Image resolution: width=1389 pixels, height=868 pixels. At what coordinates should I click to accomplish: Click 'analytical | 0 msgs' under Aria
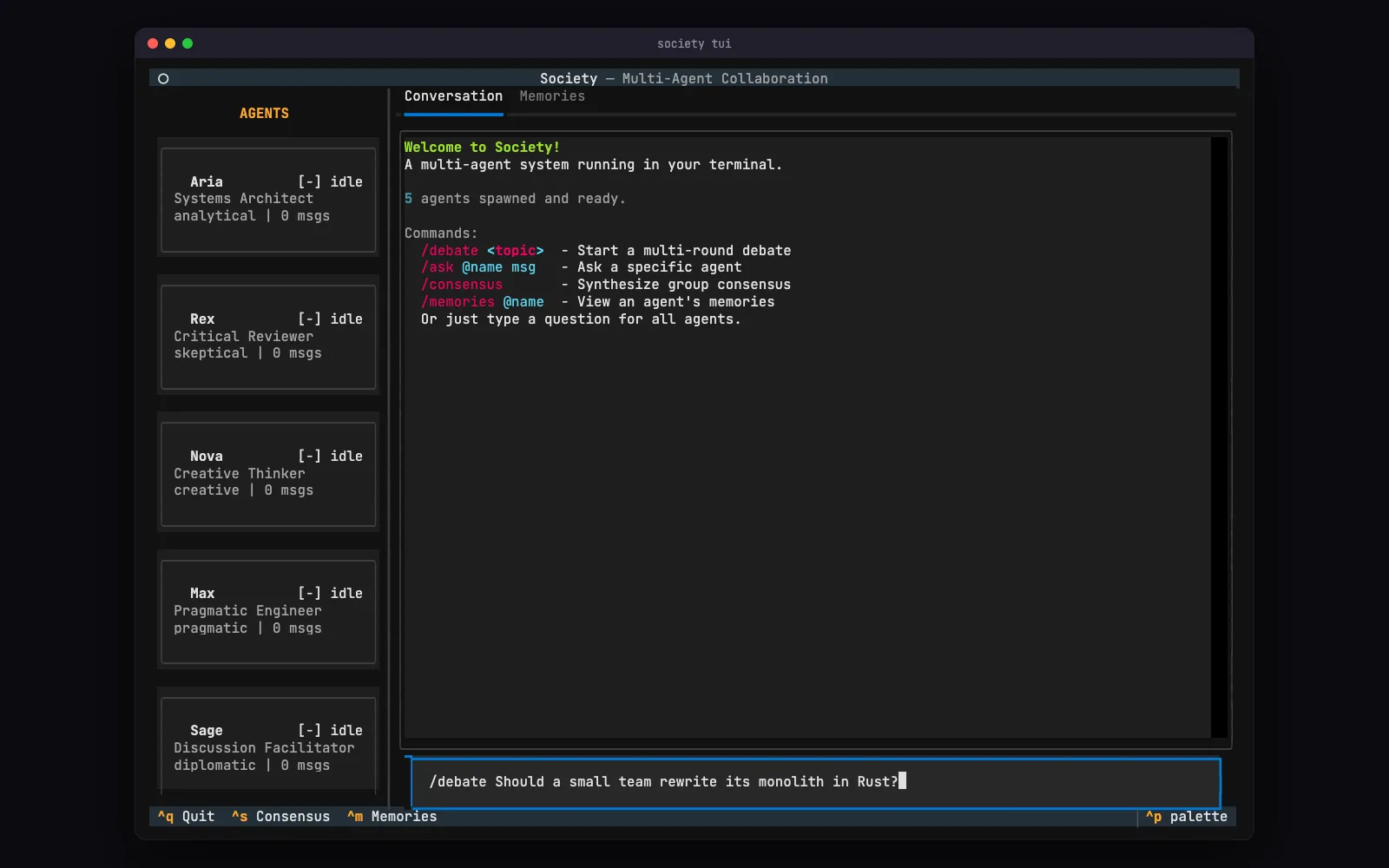click(x=252, y=216)
